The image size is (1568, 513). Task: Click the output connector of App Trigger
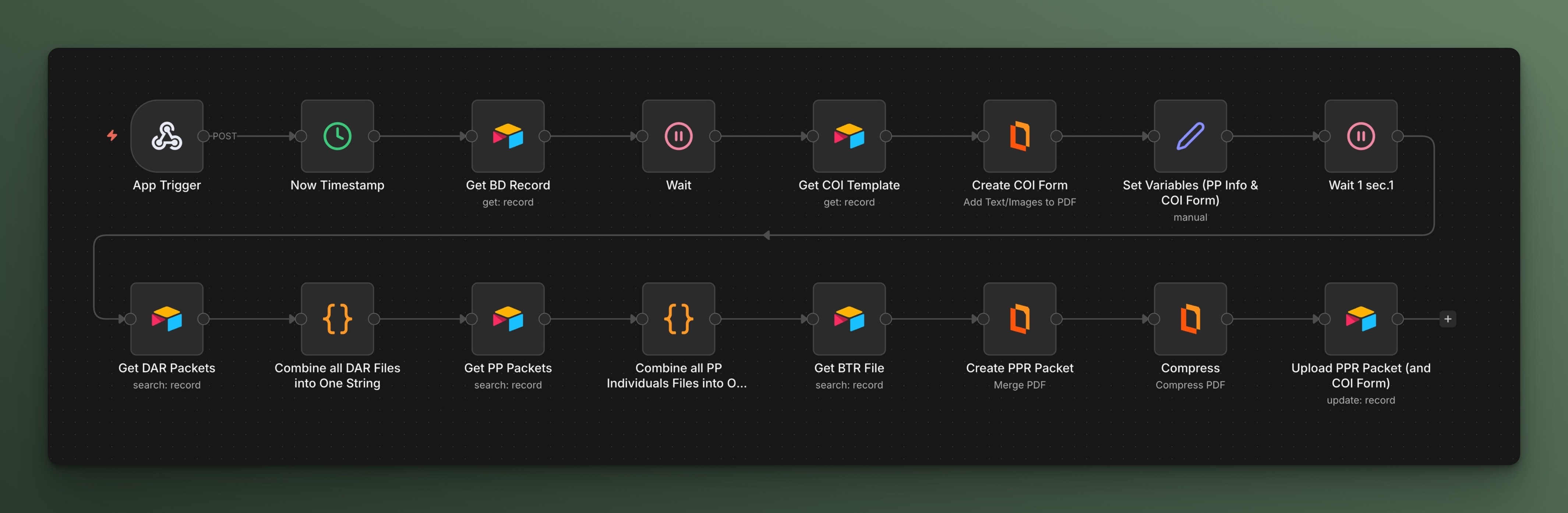(203, 136)
